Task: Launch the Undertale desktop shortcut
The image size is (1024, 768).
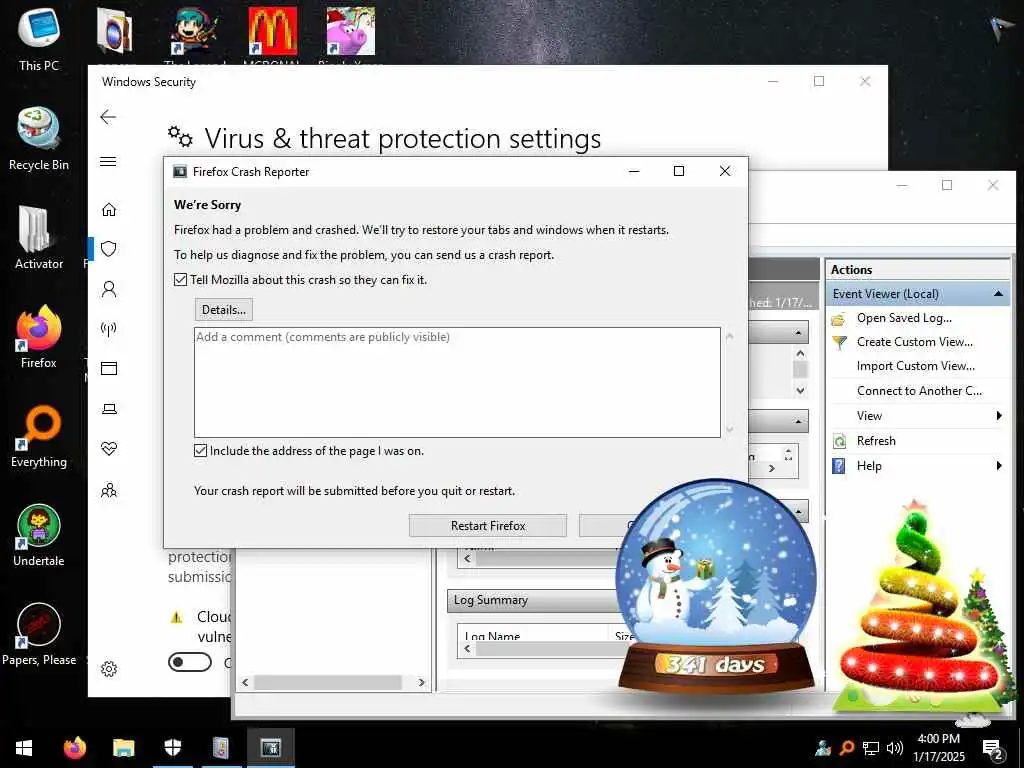Action: tap(39, 536)
